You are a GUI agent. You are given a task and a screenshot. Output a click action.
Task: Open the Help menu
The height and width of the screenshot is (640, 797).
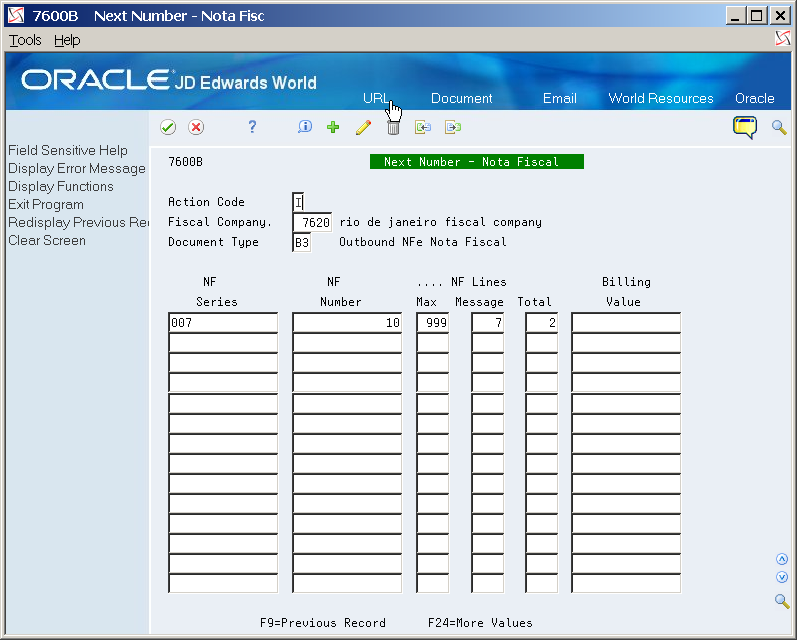(x=67, y=40)
